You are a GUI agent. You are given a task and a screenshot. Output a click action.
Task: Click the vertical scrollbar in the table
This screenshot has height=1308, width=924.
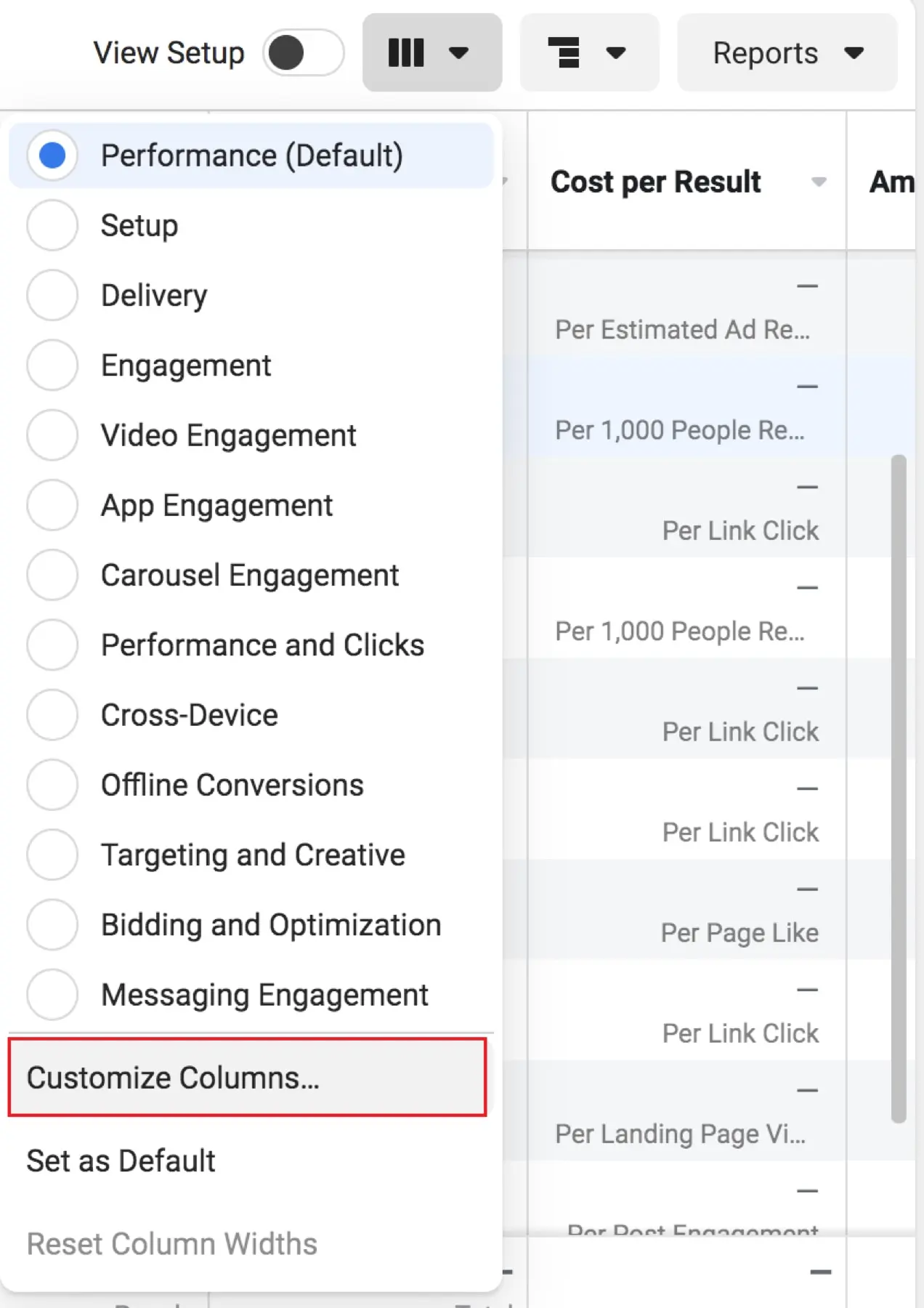(899, 788)
